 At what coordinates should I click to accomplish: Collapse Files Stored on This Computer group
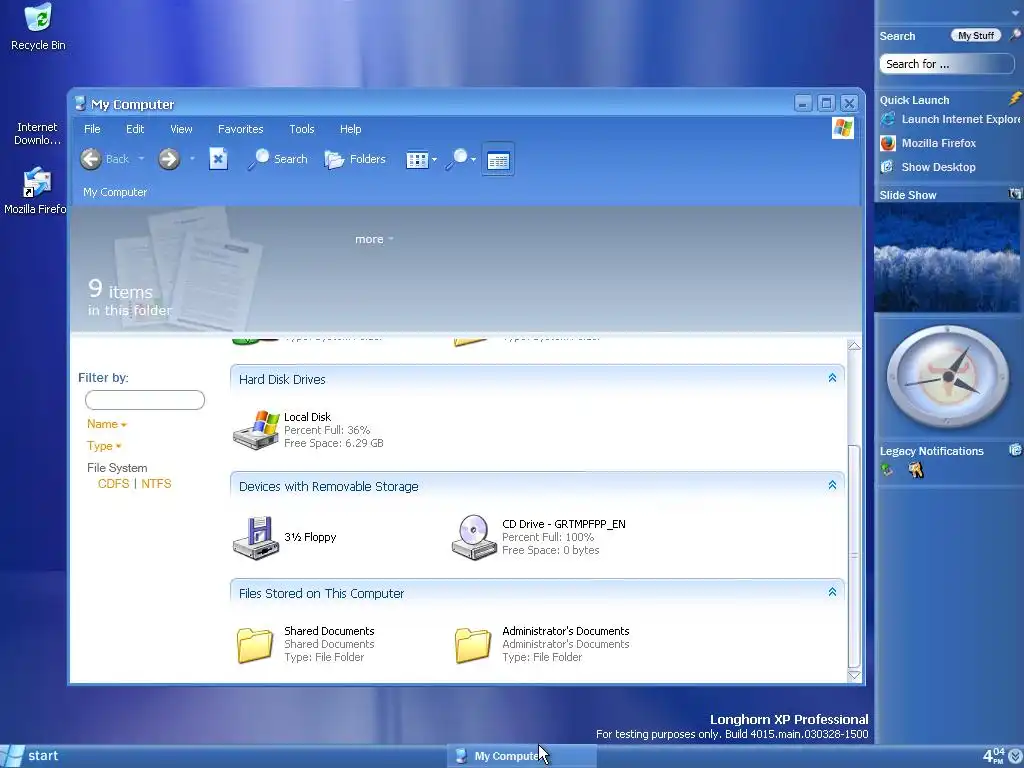click(x=832, y=592)
